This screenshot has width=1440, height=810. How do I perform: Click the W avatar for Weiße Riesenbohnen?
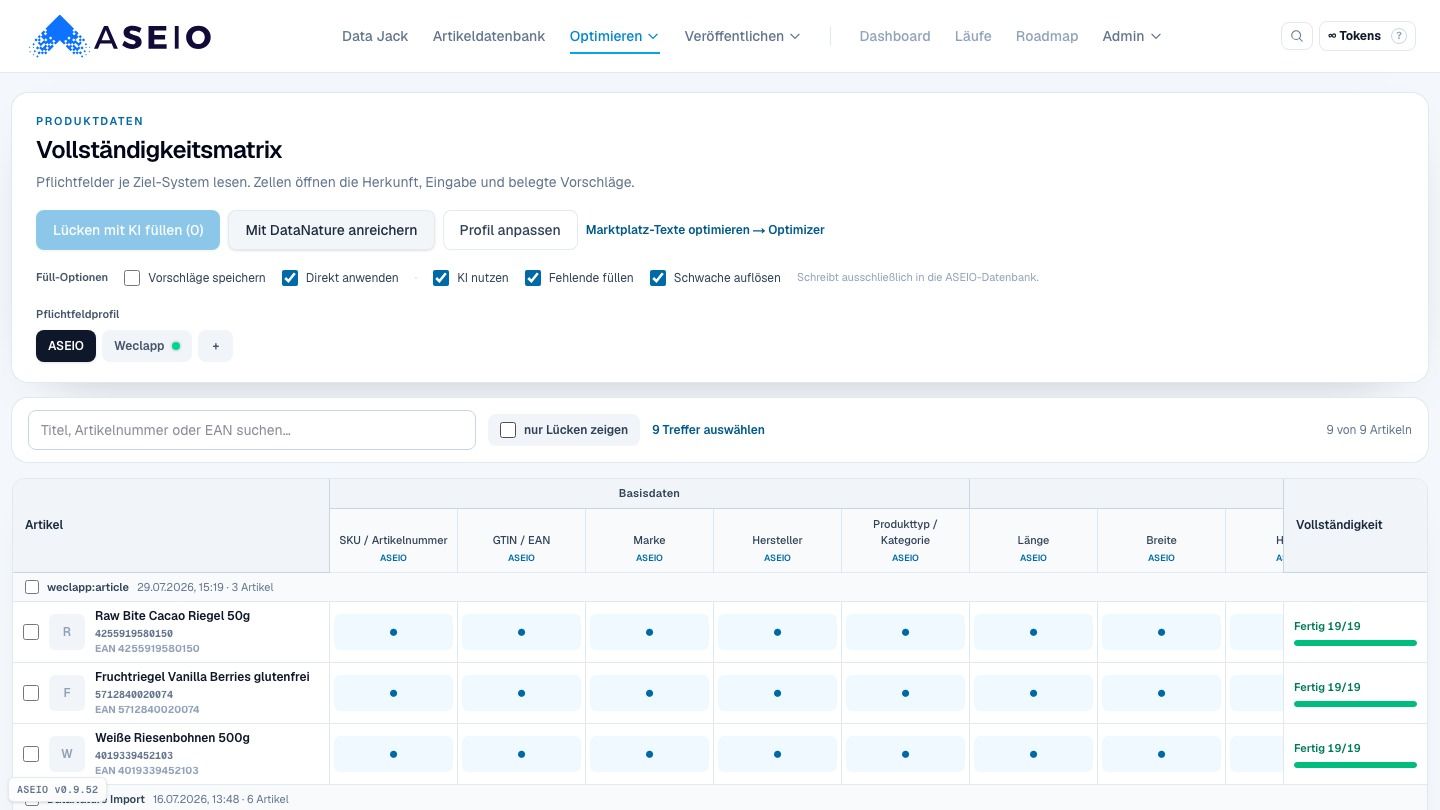(67, 754)
